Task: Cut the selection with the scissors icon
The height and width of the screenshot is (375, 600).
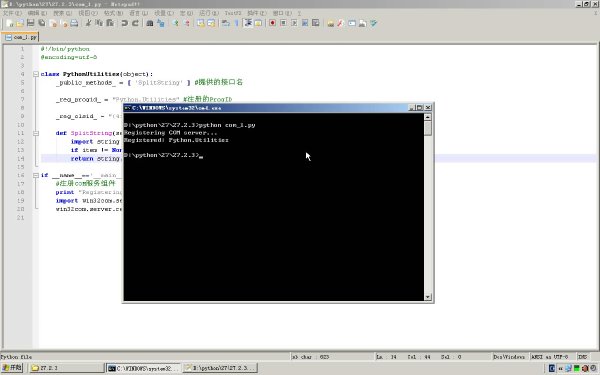Action: [88, 23]
